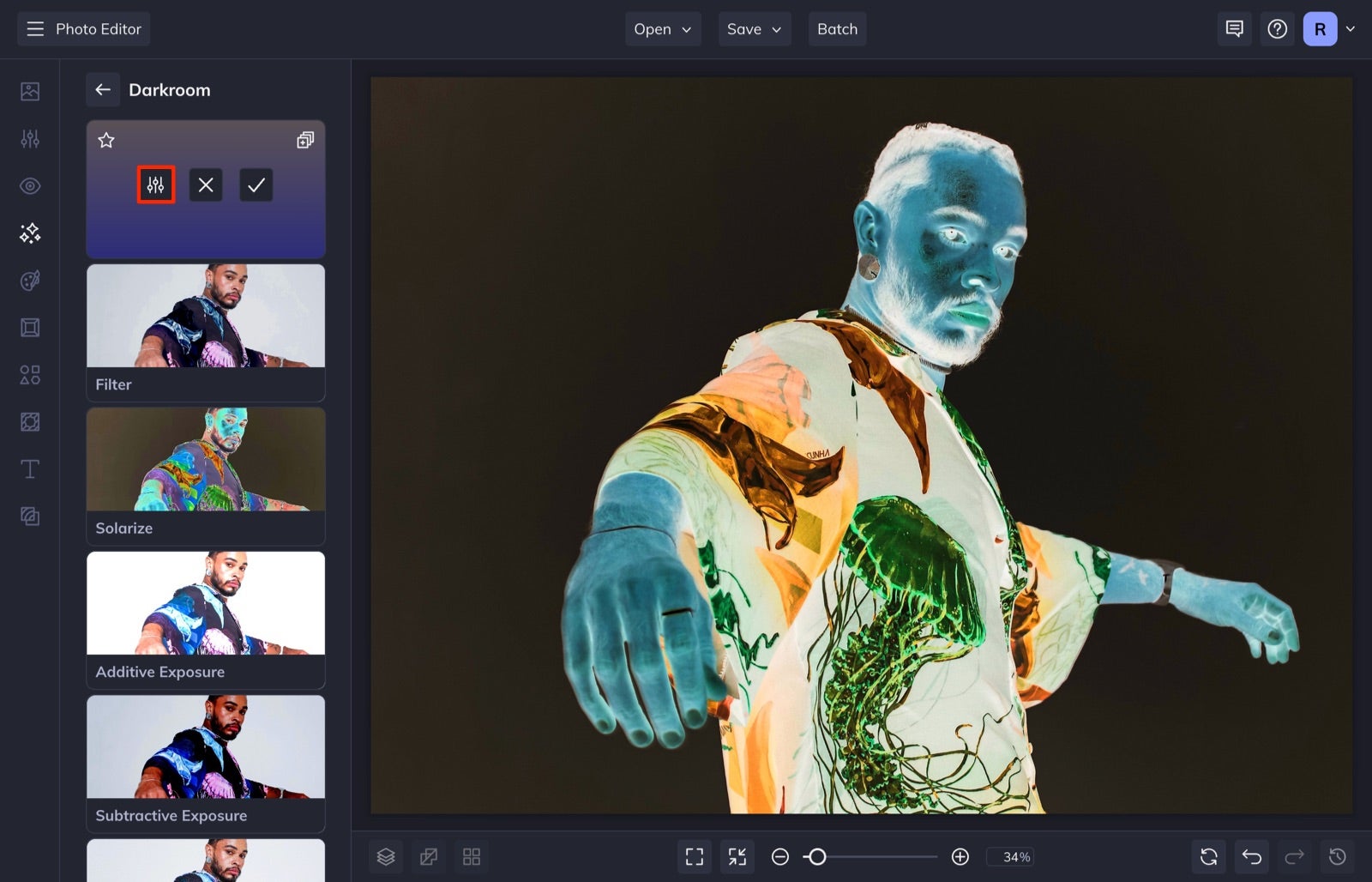Expand the account menu next to the R avatar
The width and height of the screenshot is (1372, 882).
coord(1351,28)
